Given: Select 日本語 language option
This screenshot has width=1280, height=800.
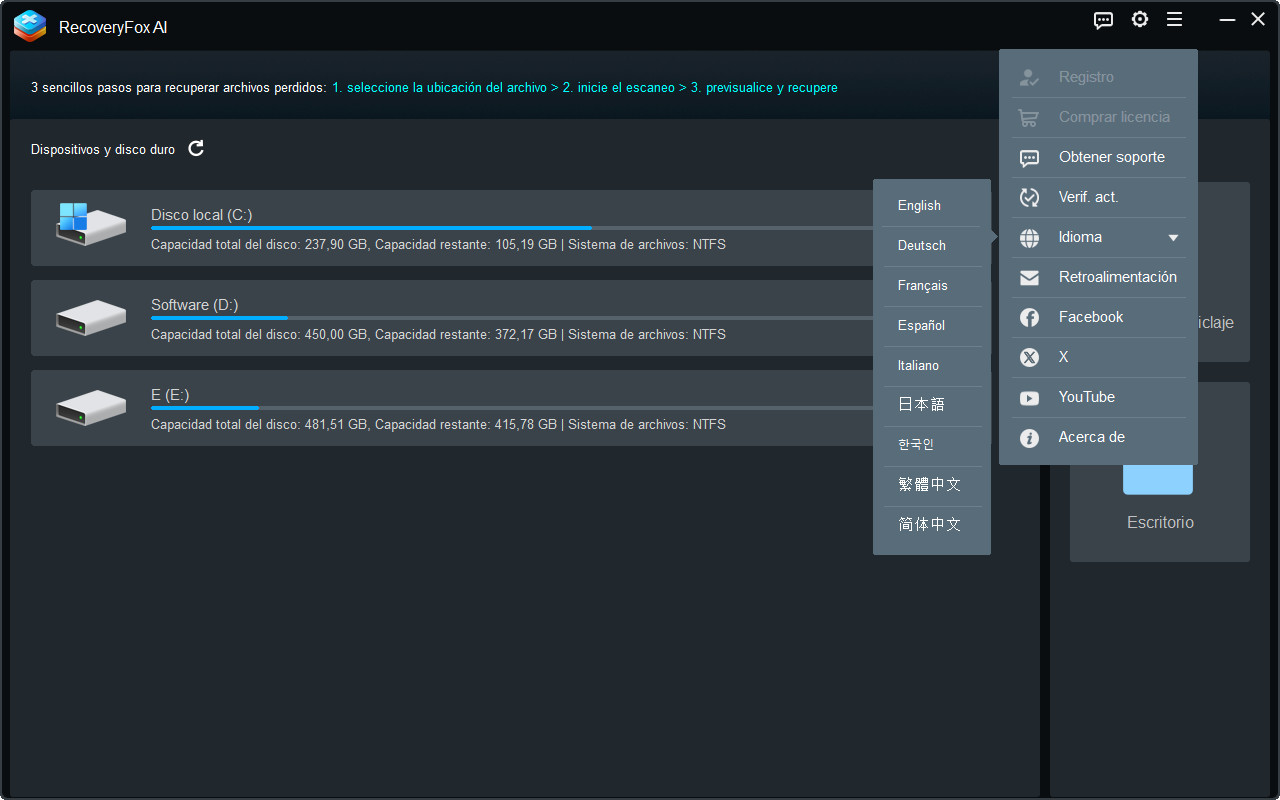Looking at the screenshot, I should click(921, 405).
